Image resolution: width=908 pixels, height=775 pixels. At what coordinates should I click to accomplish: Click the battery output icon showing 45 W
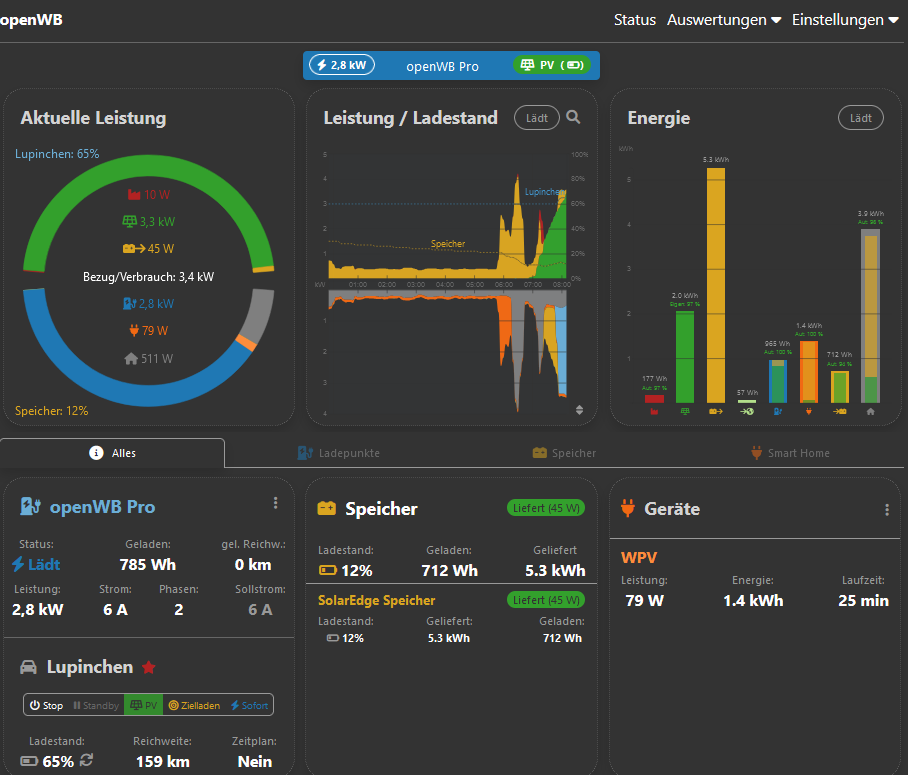coord(134,248)
